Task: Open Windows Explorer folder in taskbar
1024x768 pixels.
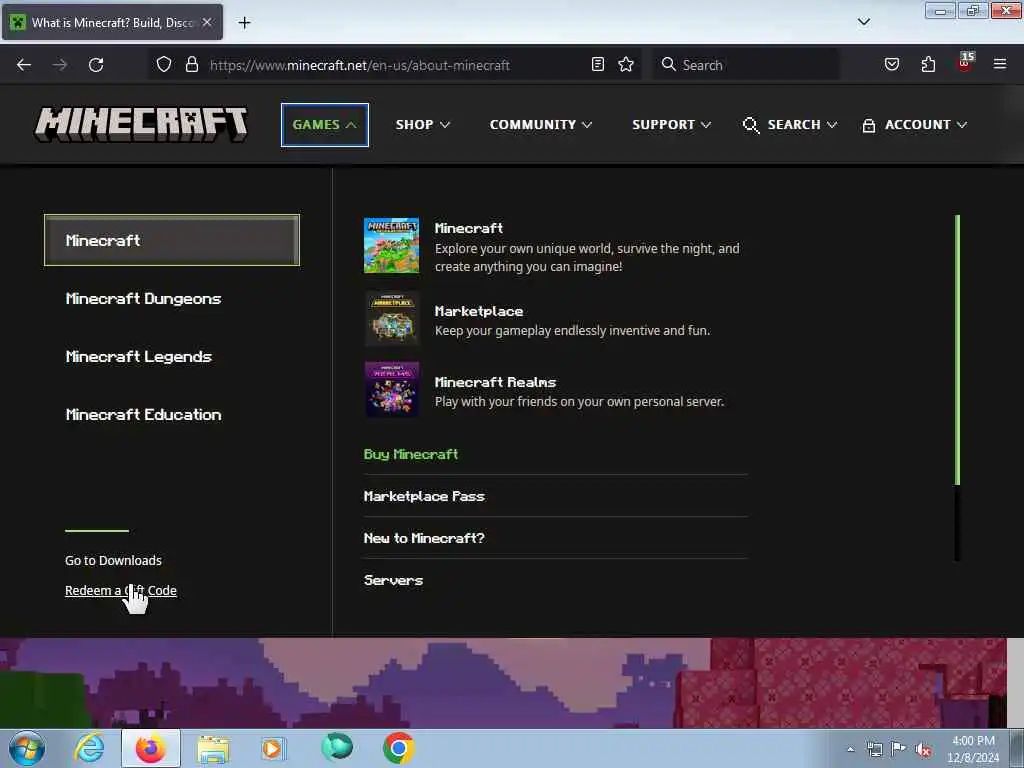Action: (x=213, y=749)
